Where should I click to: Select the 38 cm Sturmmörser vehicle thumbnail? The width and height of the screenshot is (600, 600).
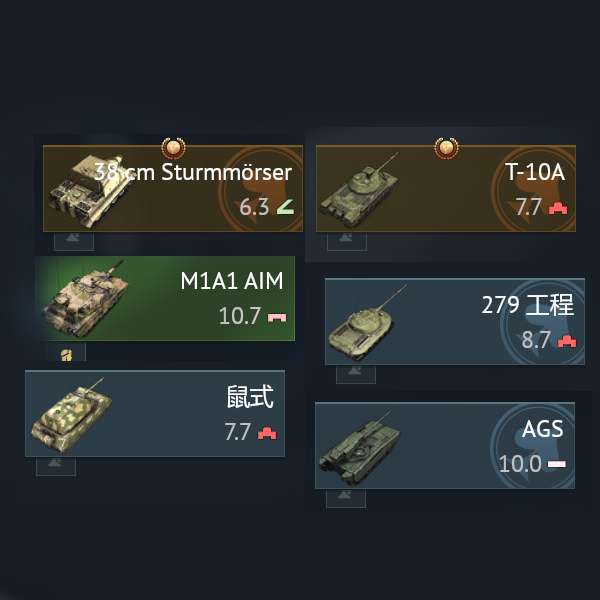tap(89, 190)
